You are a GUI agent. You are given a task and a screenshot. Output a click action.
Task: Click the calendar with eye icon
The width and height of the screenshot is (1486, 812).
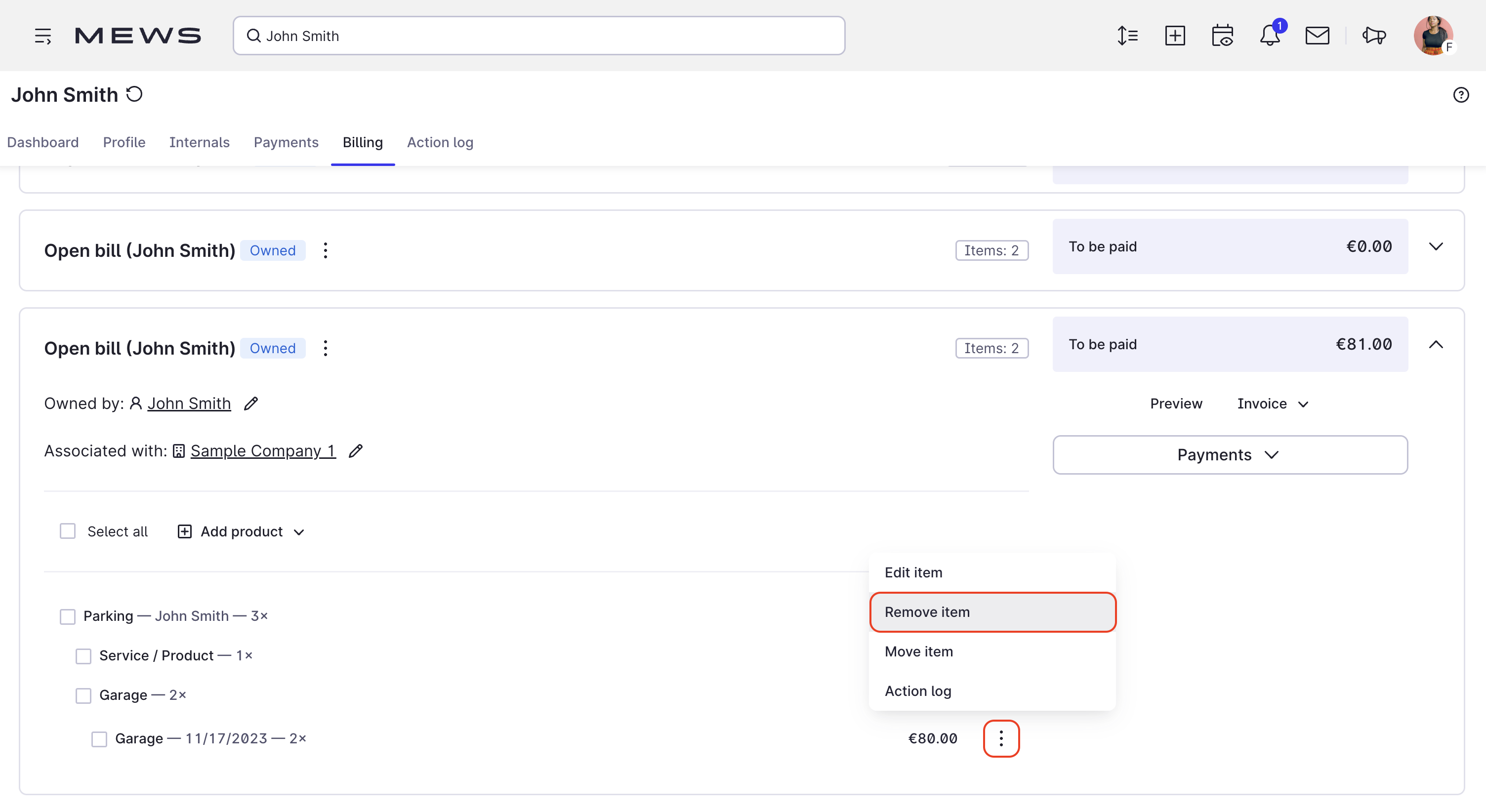[x=1222, y=36]
